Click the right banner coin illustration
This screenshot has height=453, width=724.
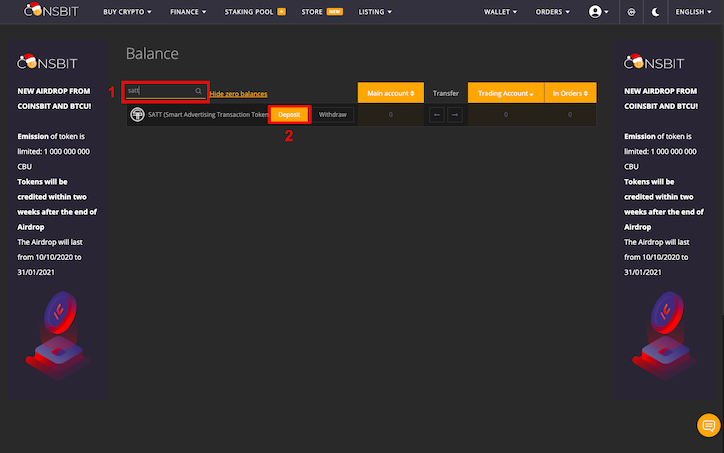click(x=665, y=336)
